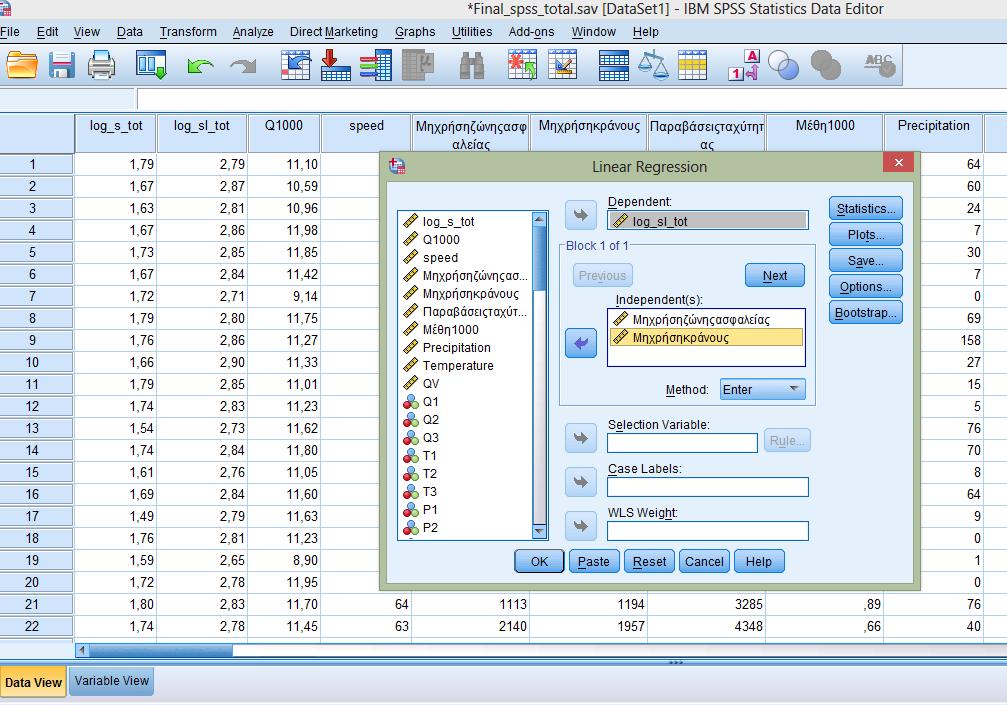Select the Data View tab
The image size is (1007, 705).
[x=33, y=682]
